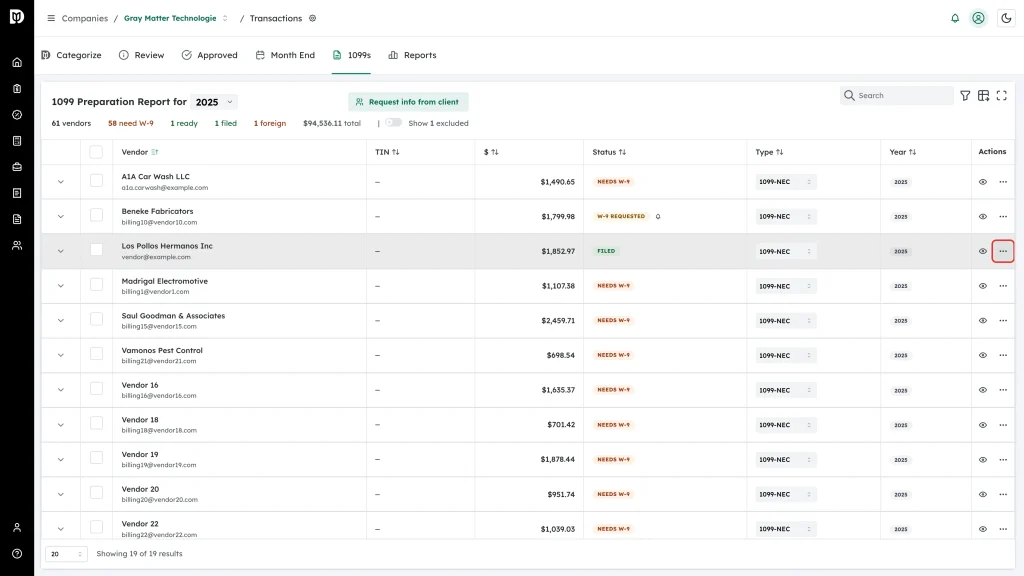Open the hamburger menu next to Companies
The height and width of the screenshot is (576, 1024).
[51, 18]
